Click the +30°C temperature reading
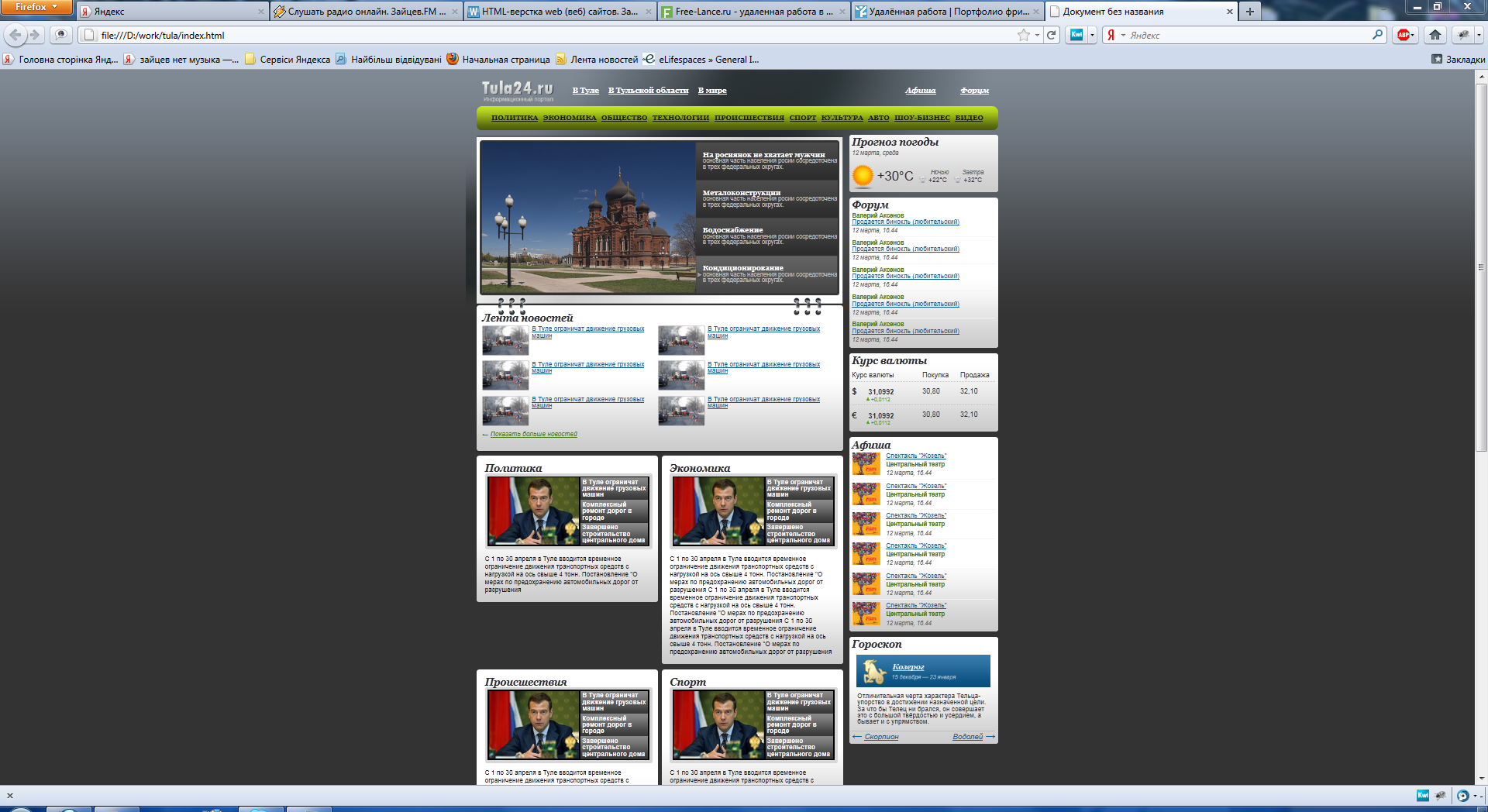The width and height of the screenshot is (1488, 812). (x=894, y=176)
